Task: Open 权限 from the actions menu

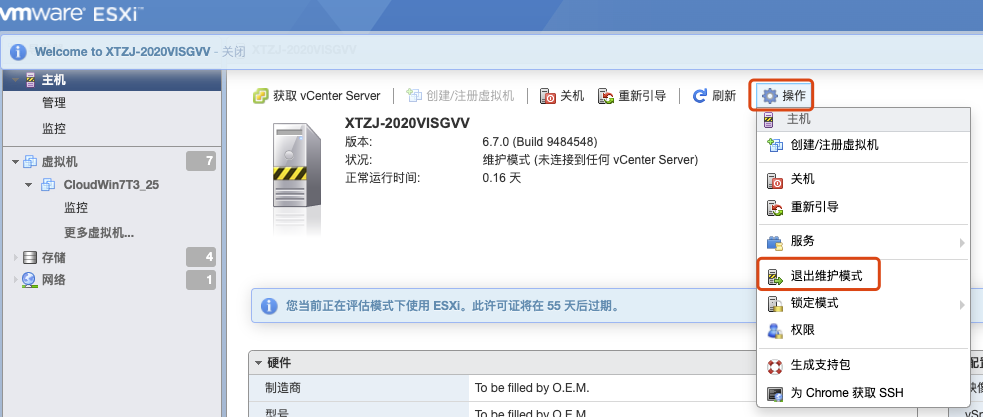Action: point(864,330)
